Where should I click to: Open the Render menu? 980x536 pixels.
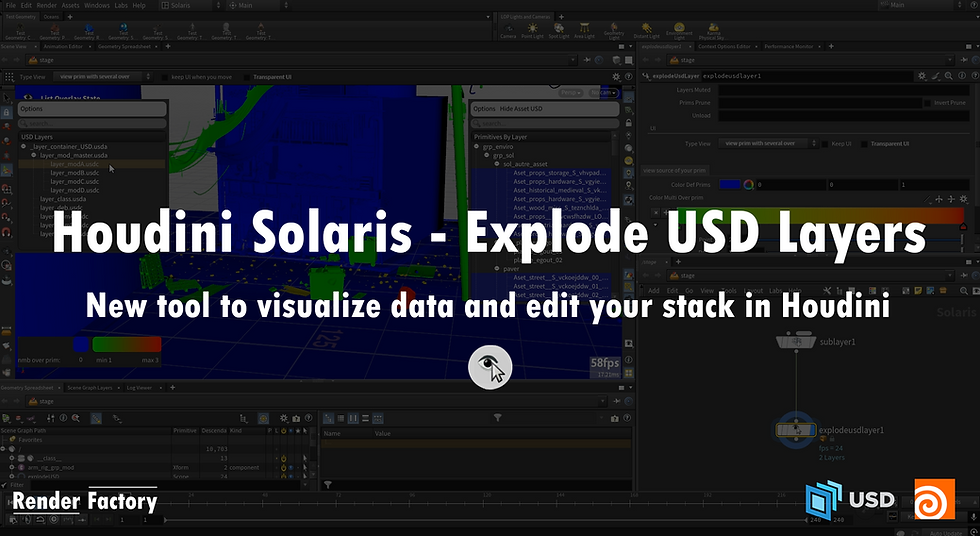pyautogui.click(x=46, y=5)
